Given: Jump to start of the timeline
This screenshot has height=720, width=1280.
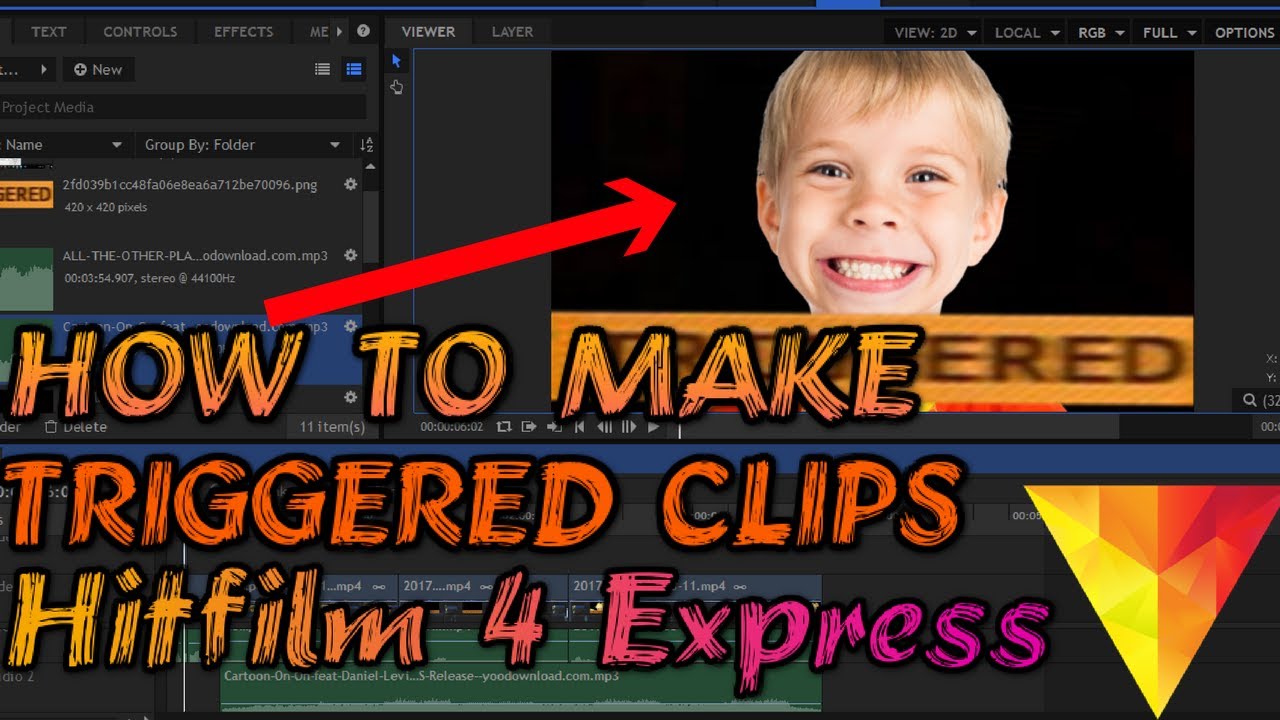Looking at the screenshot, I should tap(579, 426).
